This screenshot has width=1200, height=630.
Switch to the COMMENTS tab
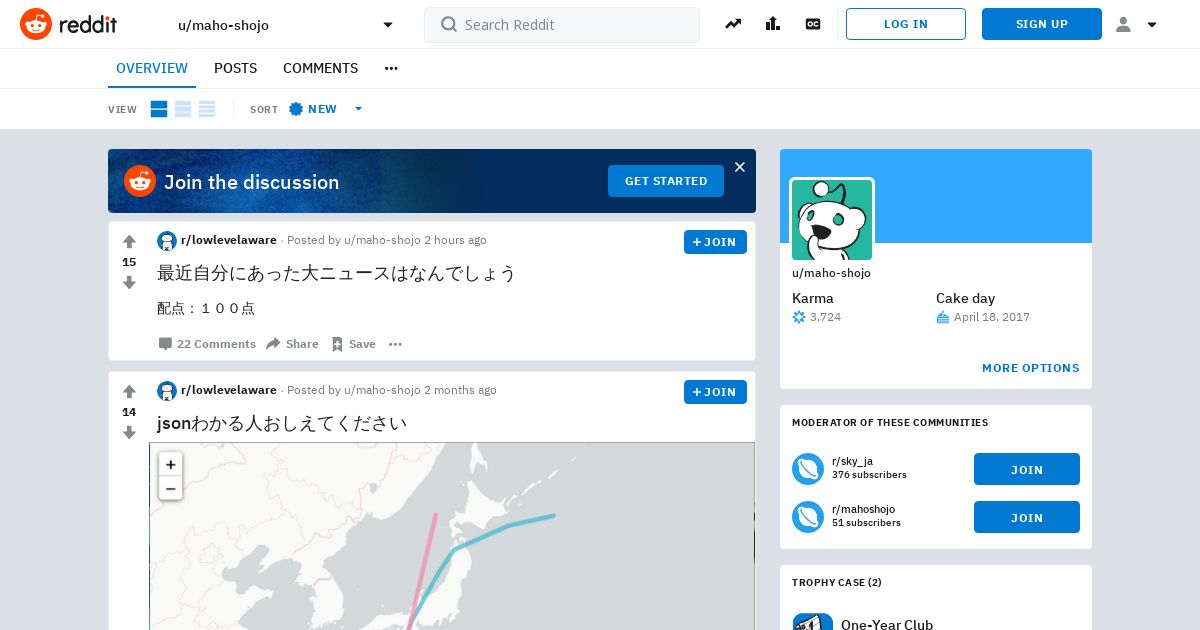(x=321, y=68)
